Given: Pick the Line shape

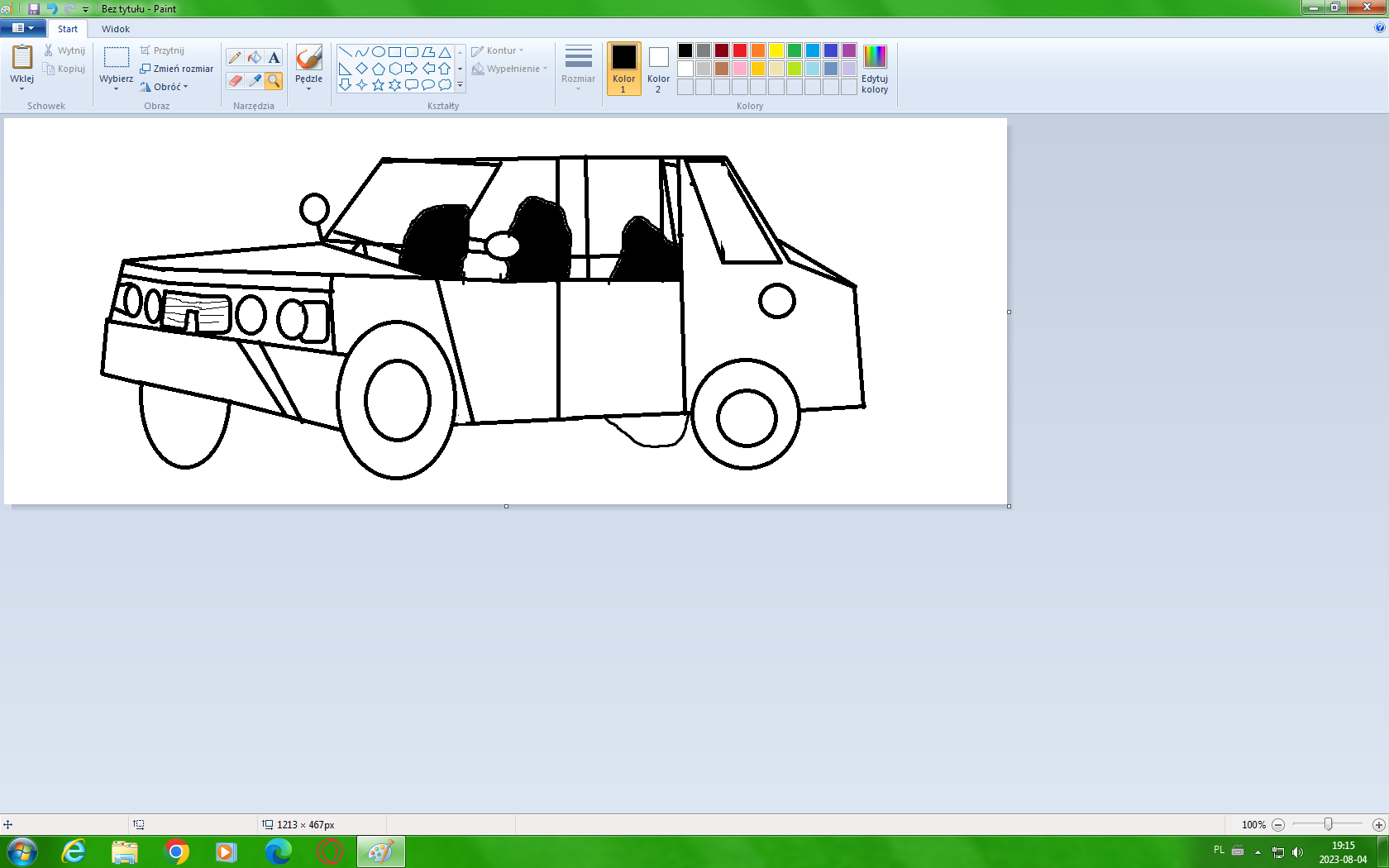Looking at the screenshot, I should [346, 52].
